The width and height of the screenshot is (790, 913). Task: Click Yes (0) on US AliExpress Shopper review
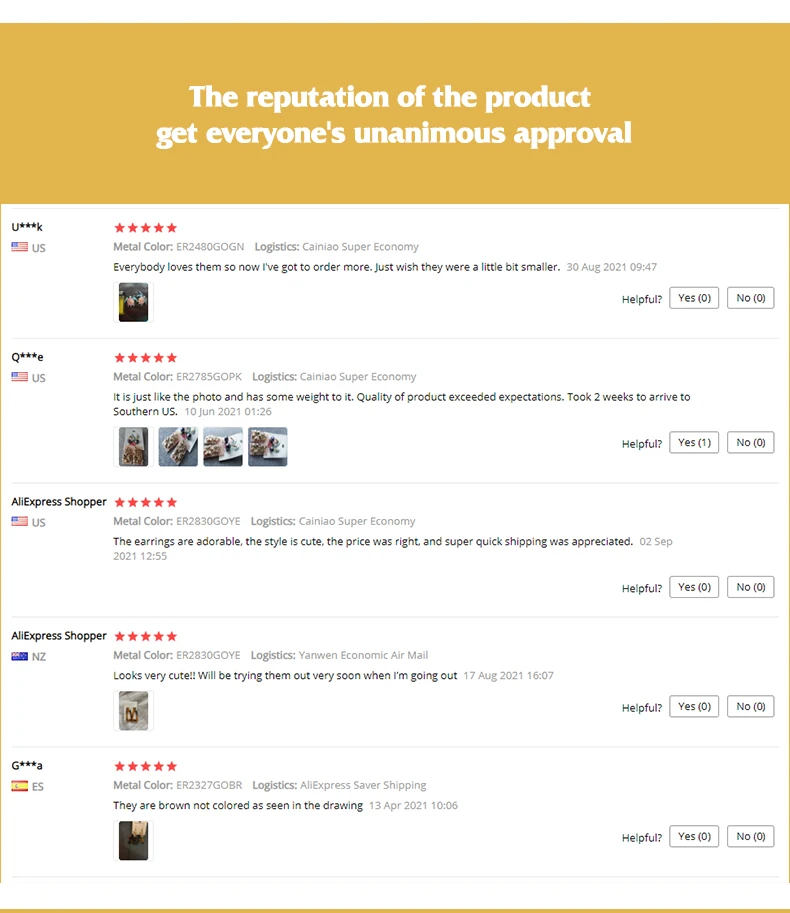(x=694, y=587)
